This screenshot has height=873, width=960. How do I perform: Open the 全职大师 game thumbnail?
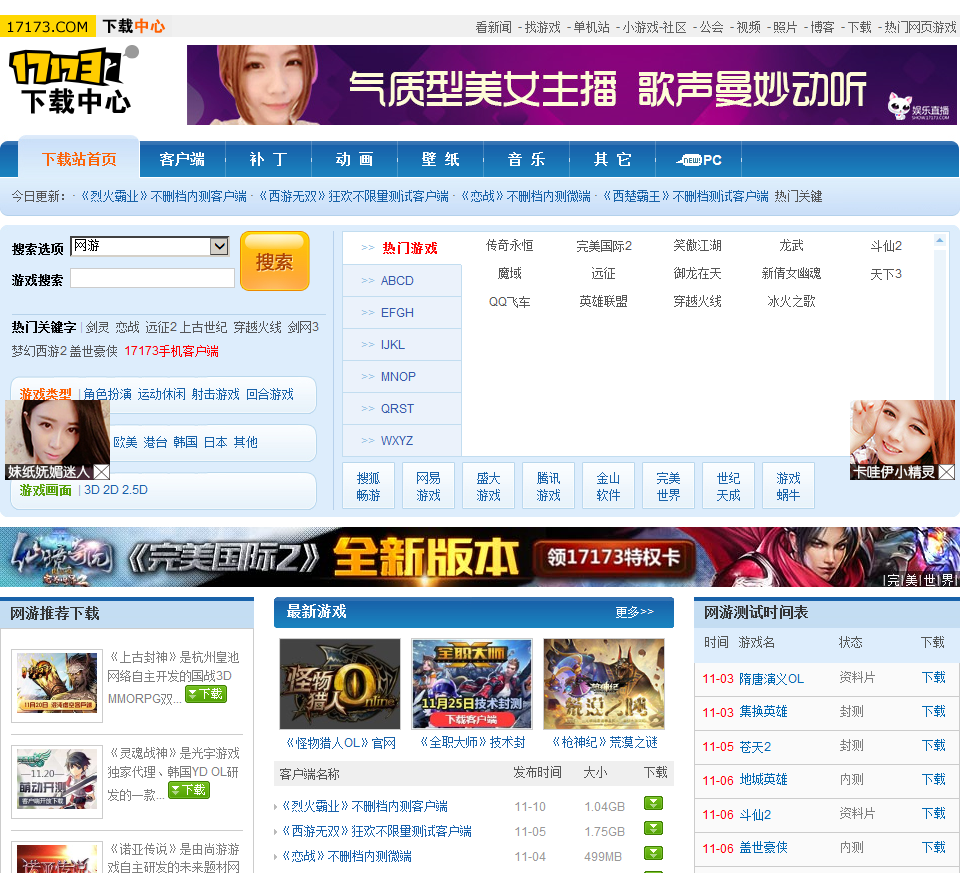pos(472,684)
